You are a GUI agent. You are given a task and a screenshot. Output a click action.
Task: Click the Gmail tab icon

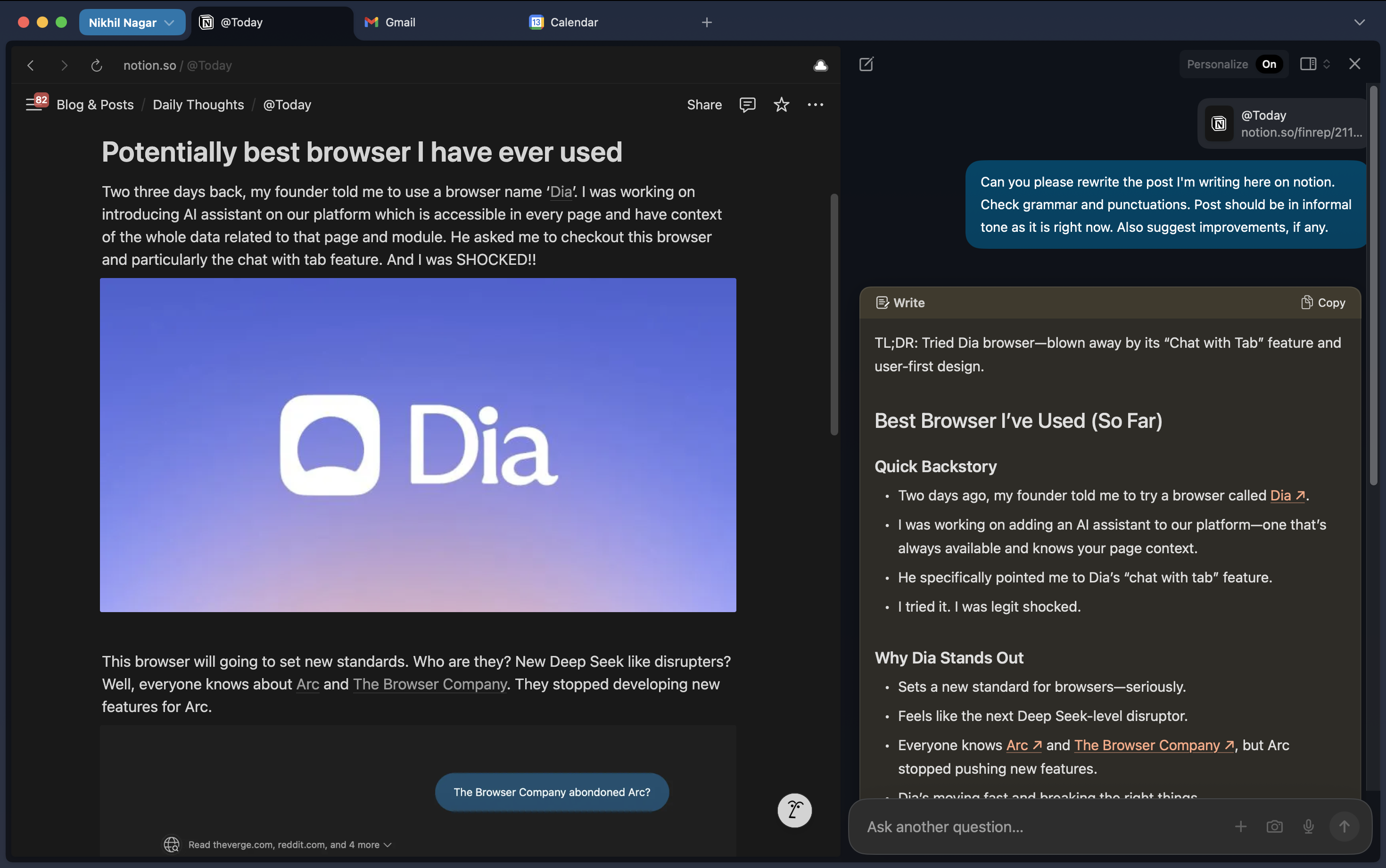coord(371,23)
